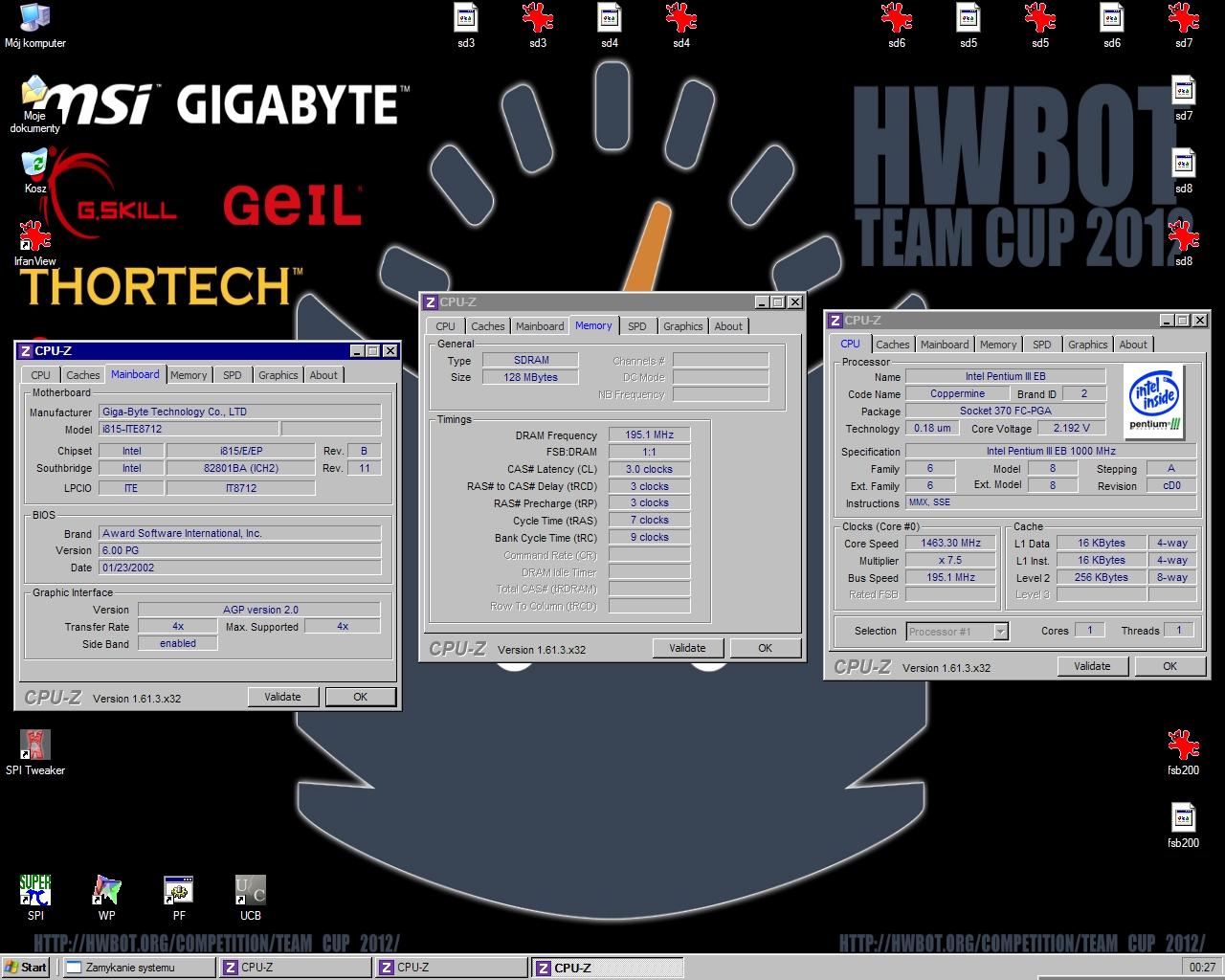Click OK in the processor CPU-Z window
Viewport: 1225px width, 980px height.
[x=1169, y=666]
